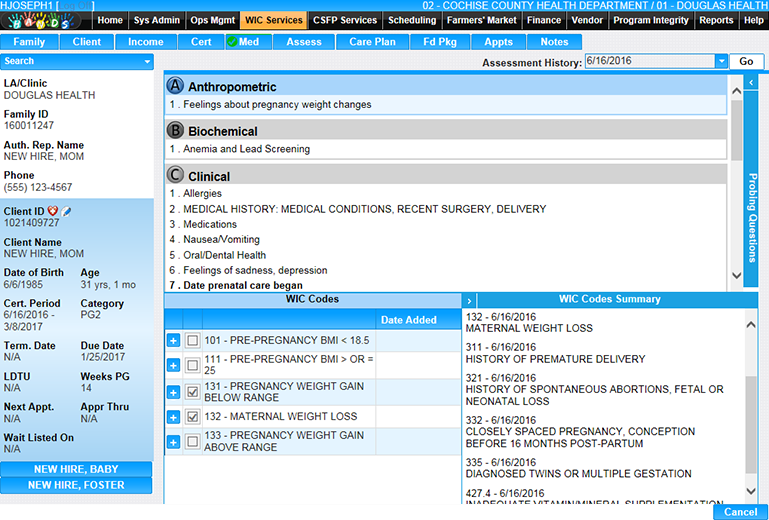Click the Clinical section C circle icon
The image size is (769, 520).
(176, 176)
